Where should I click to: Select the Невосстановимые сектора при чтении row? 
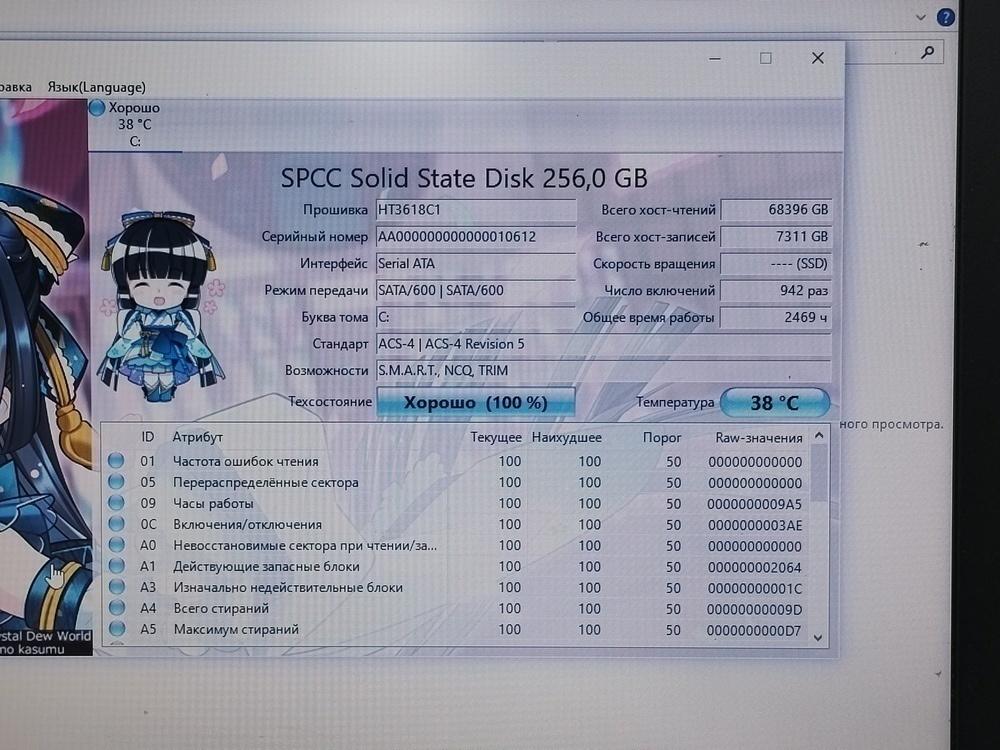[456, 545]
